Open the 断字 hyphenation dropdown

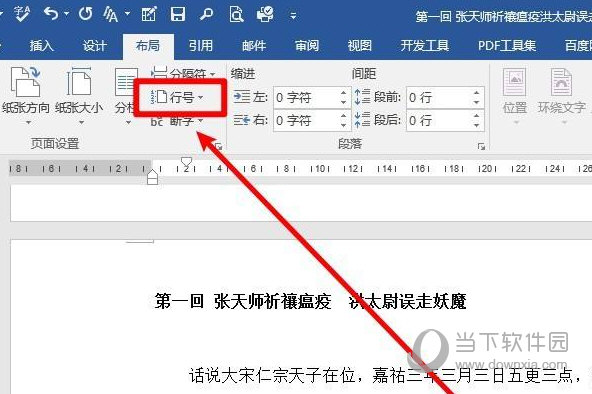click(177, 121)
